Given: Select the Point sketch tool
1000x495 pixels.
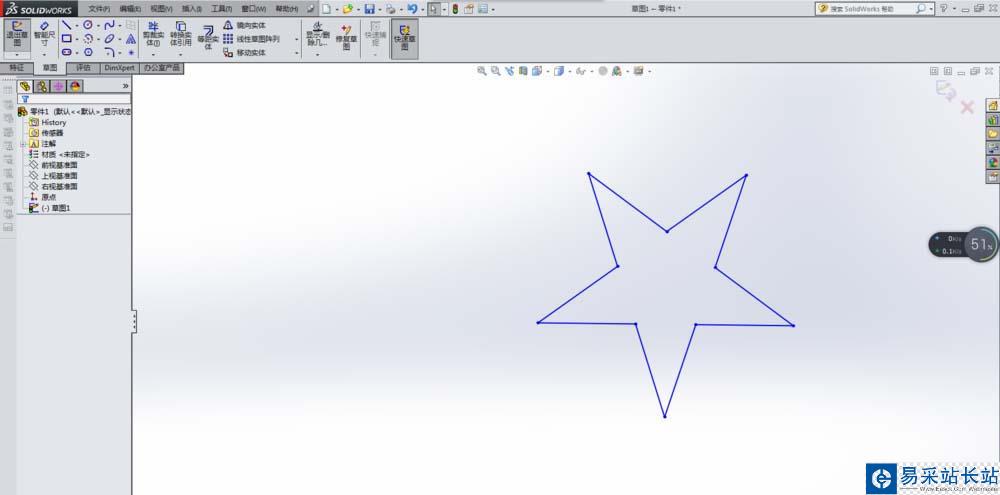Looking at the screenshot, I should point(131,52).
